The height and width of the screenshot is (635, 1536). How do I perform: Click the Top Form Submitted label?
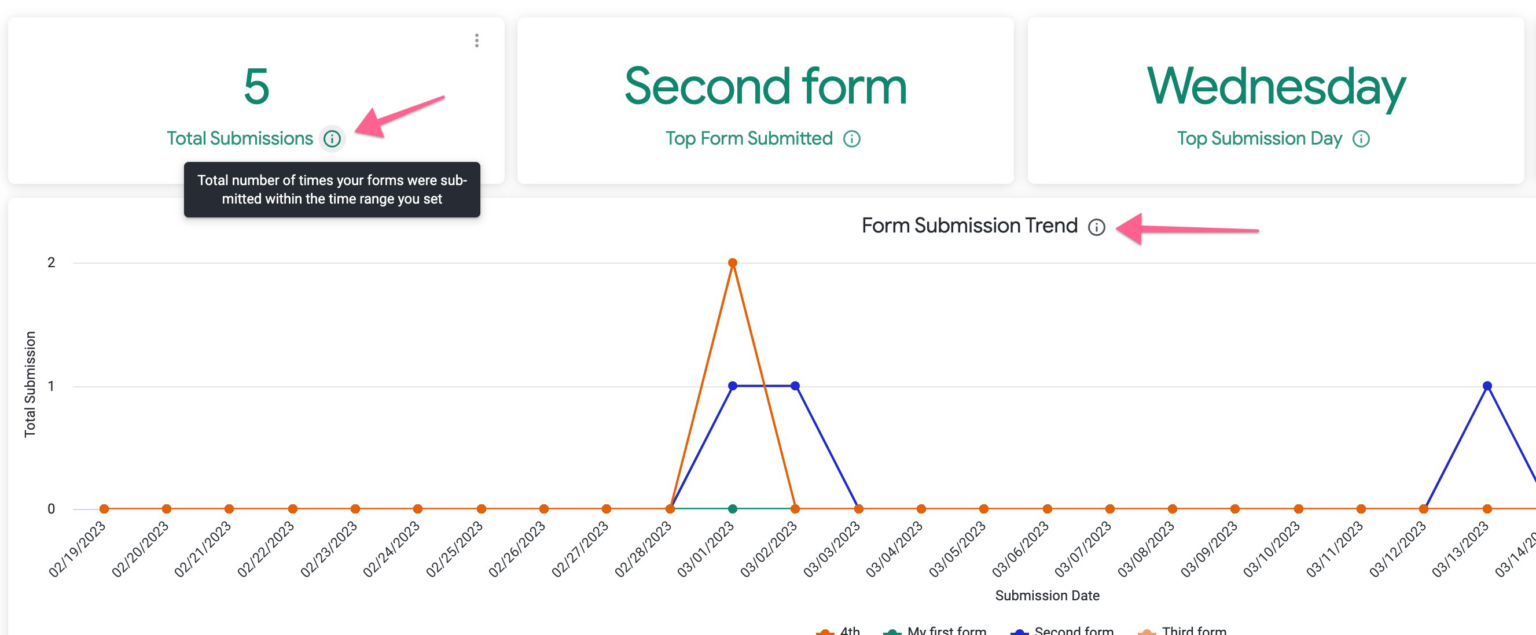[x=749, y=139]
